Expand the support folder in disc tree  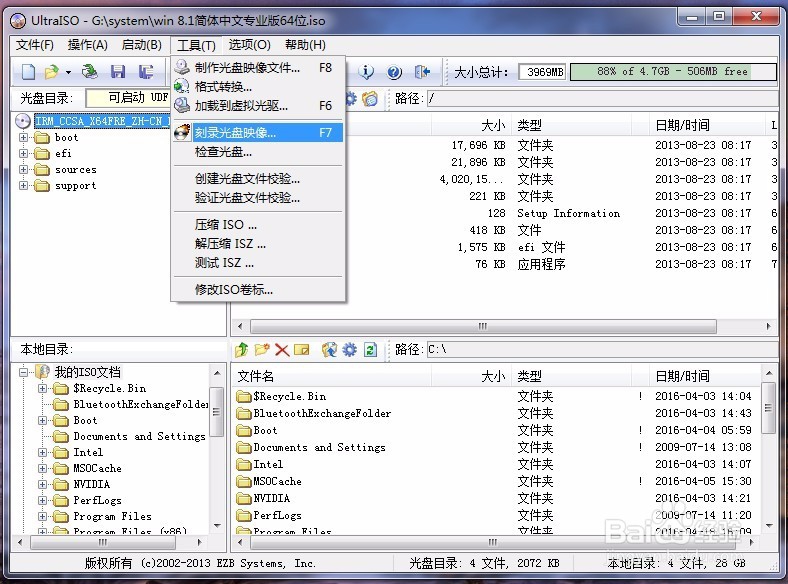coord(24,185)
